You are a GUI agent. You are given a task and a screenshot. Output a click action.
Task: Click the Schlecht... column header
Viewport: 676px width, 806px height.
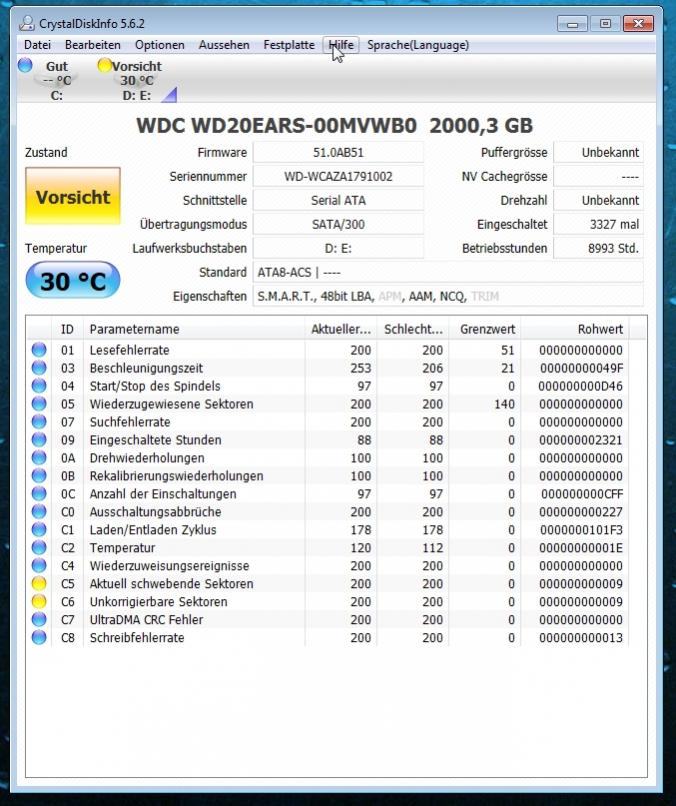coord(413,329)
